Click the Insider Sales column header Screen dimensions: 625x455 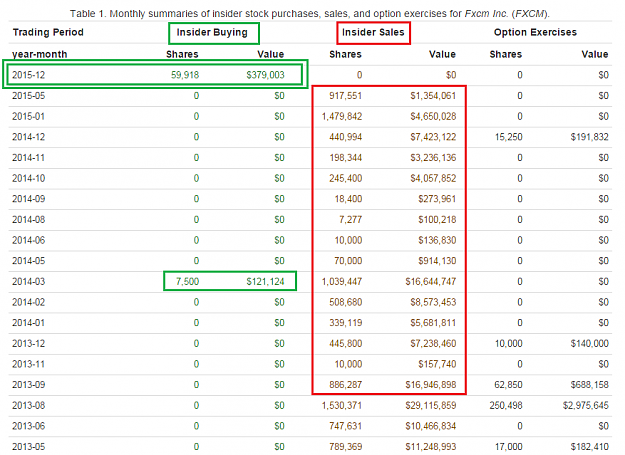coord(373,32)
